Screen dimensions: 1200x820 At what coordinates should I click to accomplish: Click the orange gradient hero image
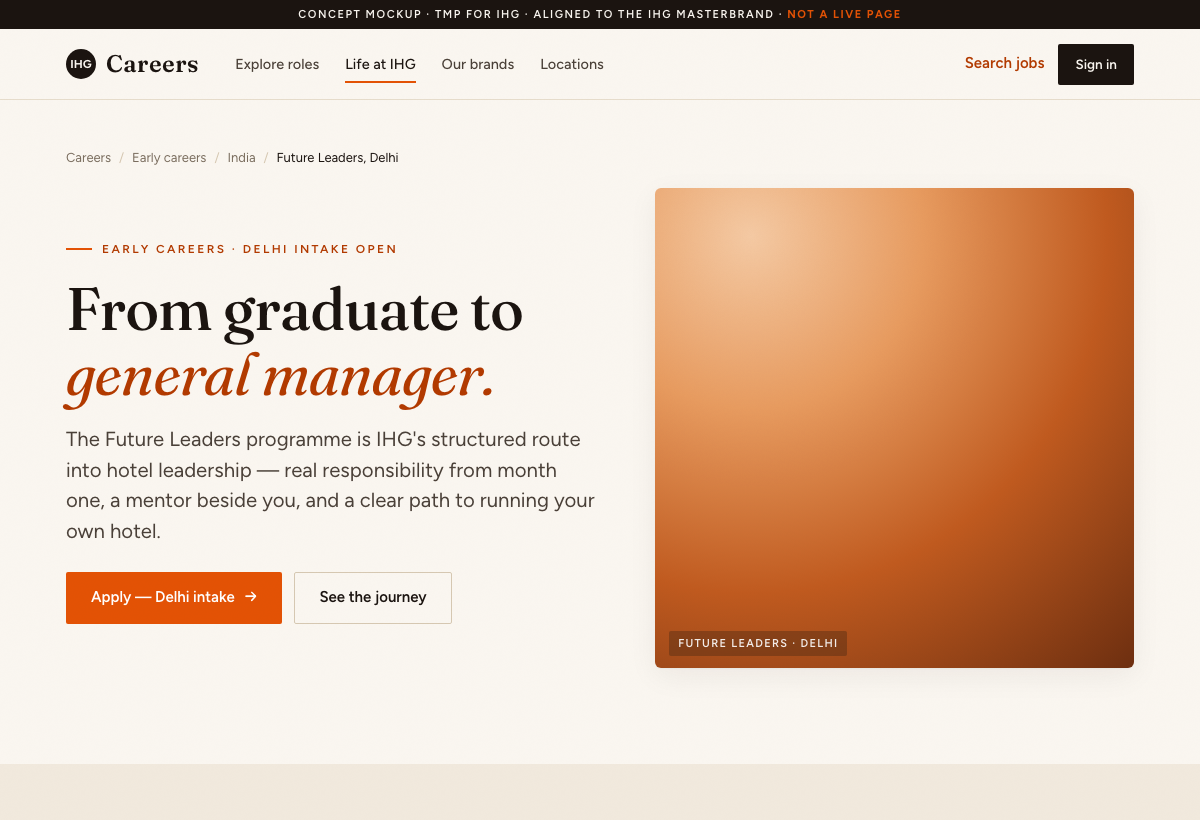click(894, 428)
